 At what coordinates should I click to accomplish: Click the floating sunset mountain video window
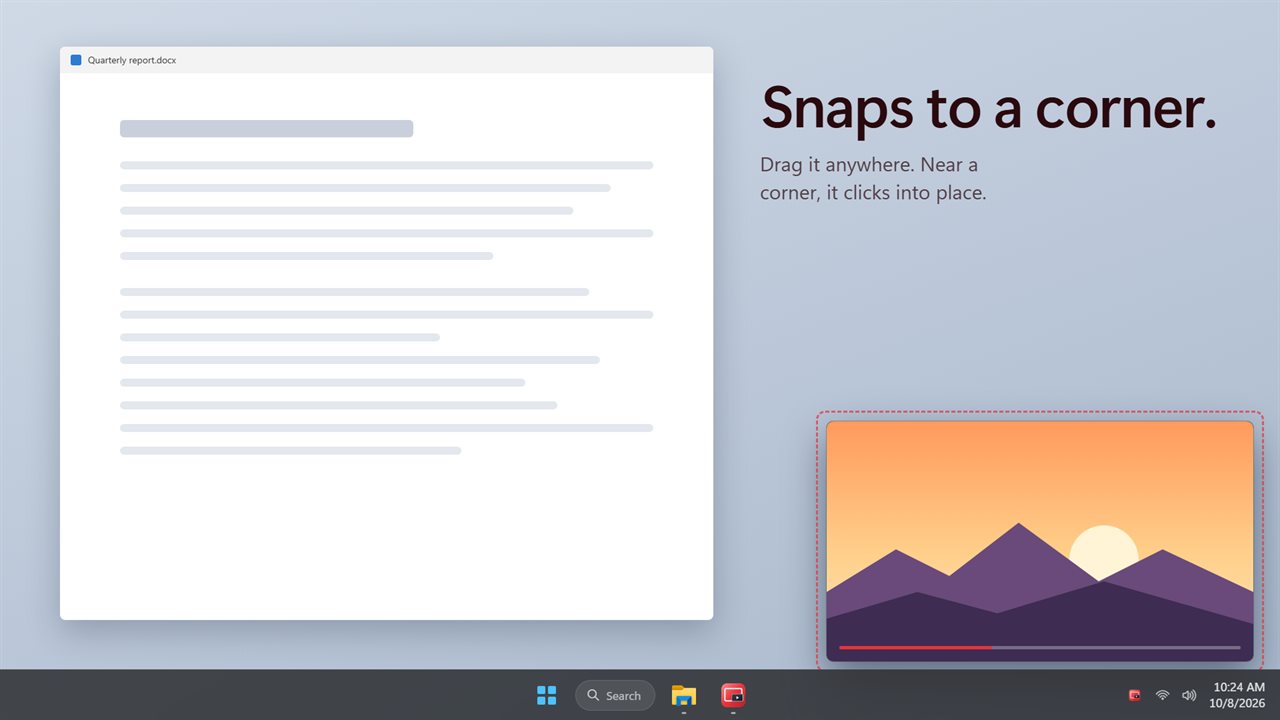[x=1040, y=541]
